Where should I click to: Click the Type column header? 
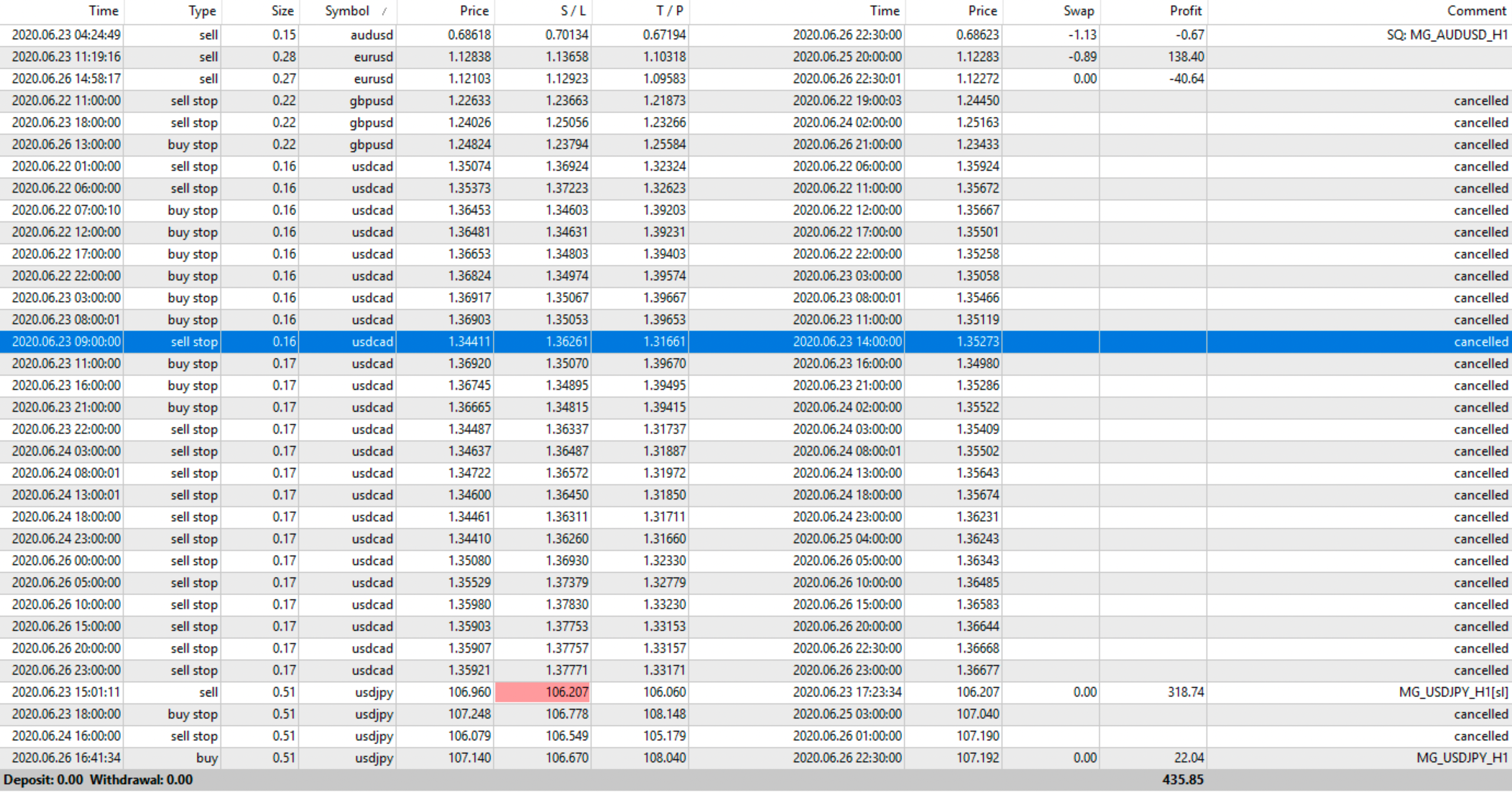click(x=202, y=11)
